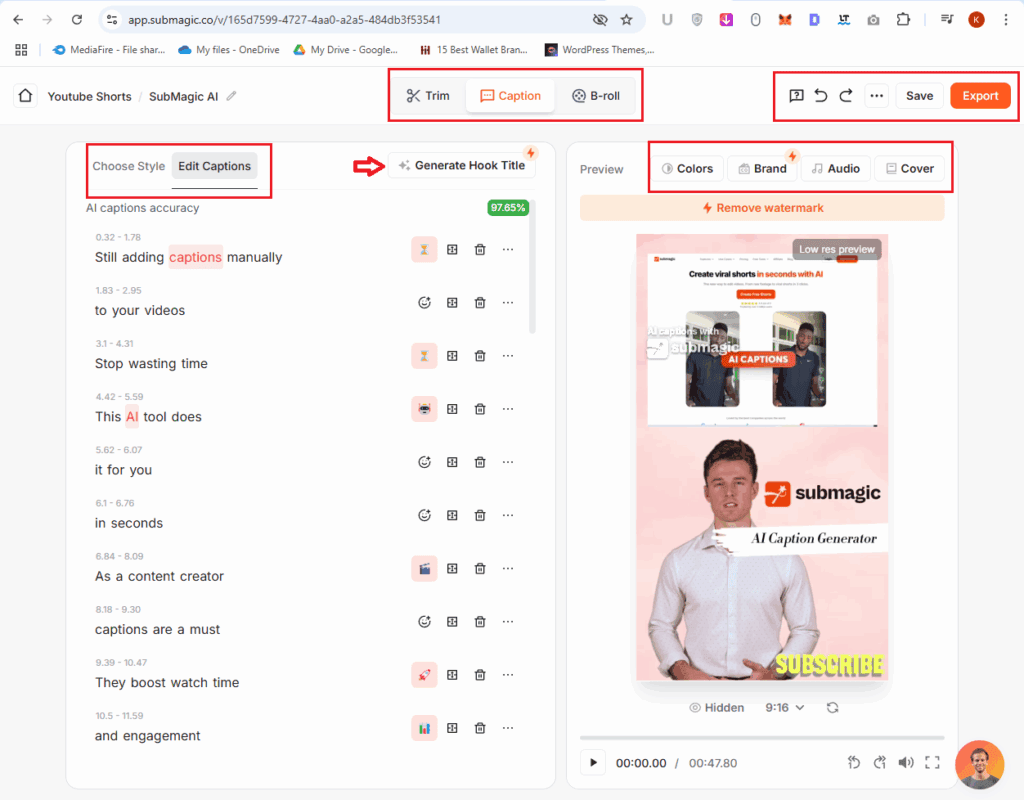This screenshot has height=800, width=1024.
Task: Click the refresh preview icon beside 9:16
Action: tap(832, 708)
